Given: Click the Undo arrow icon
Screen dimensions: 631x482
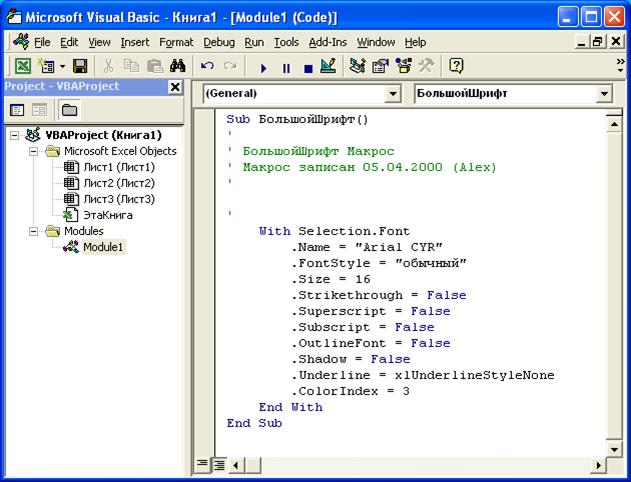Looking at the screenshot, I should pyautogui.click(x=207, y=66).
